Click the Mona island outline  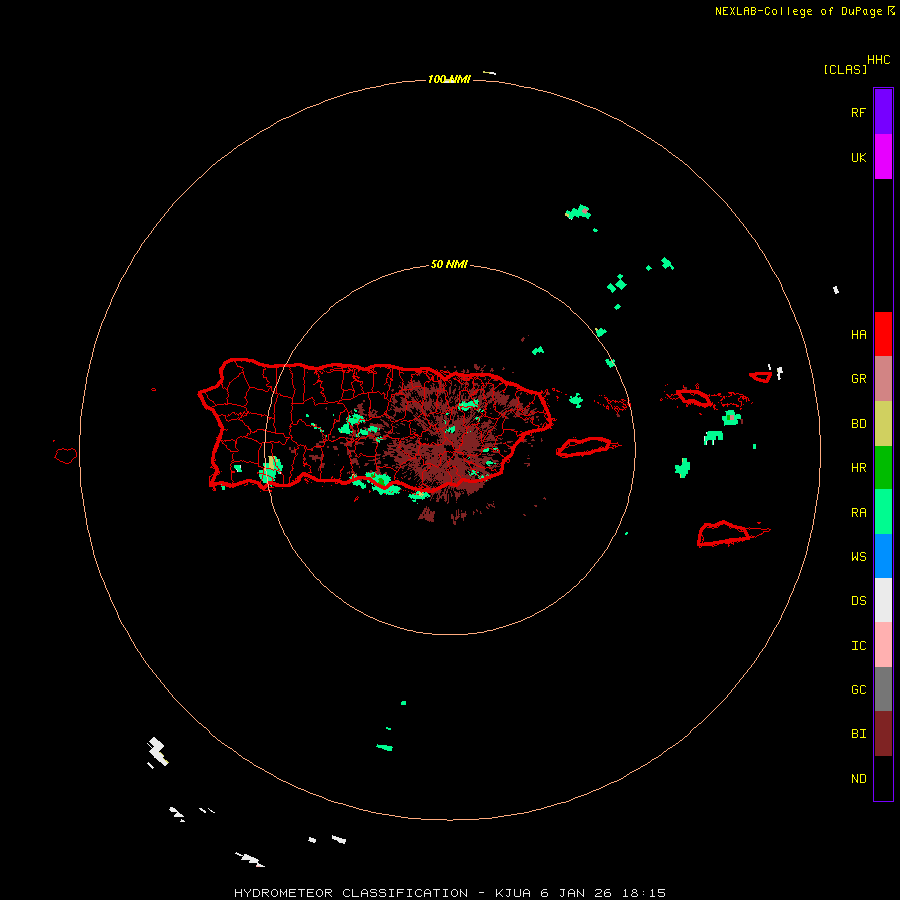point(65,456)
